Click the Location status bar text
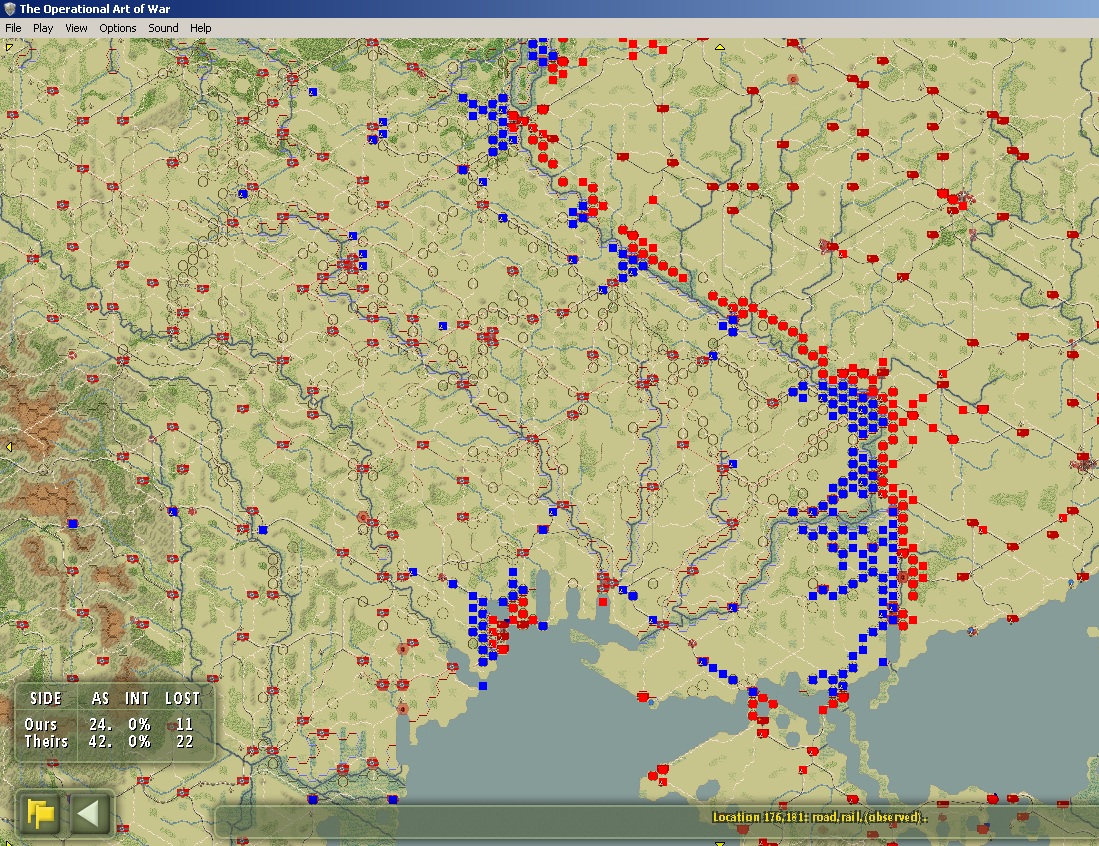 (x=820, y=817)
